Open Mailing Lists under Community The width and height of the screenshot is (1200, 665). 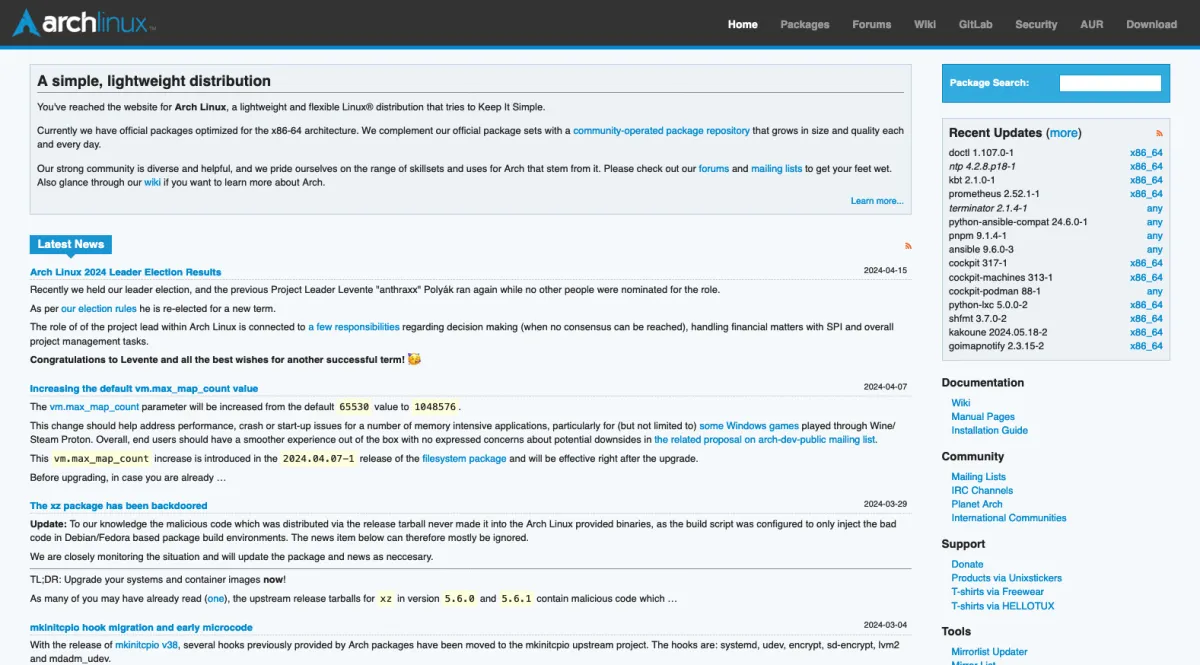(x=979, y=477)
